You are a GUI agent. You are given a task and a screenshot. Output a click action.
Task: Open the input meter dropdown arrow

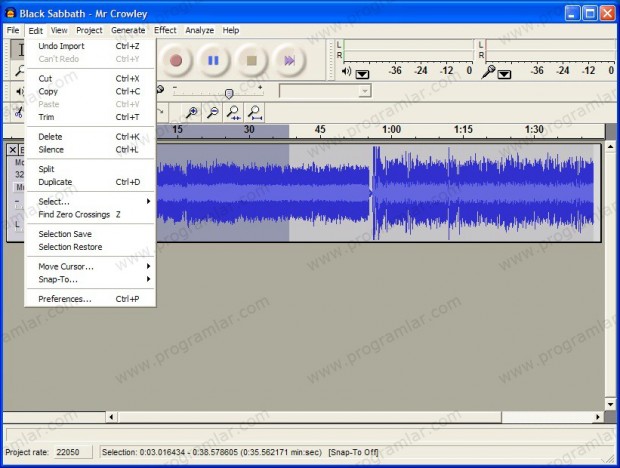[504, 74]
